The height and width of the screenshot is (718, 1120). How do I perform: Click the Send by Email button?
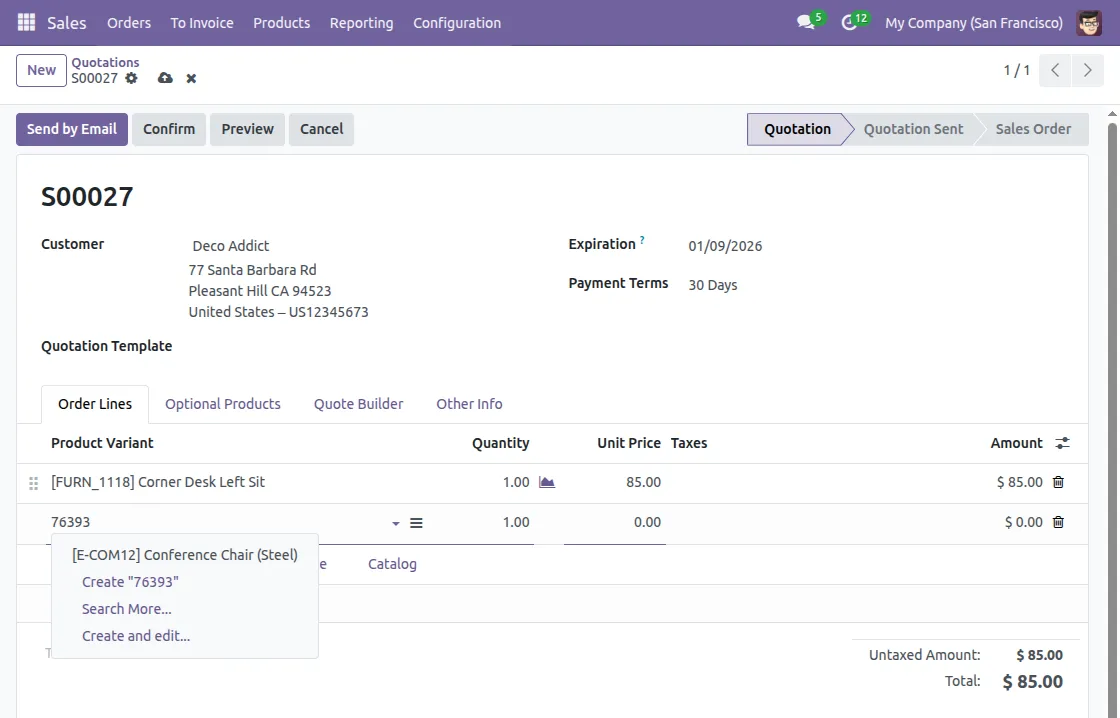point(71,129)
